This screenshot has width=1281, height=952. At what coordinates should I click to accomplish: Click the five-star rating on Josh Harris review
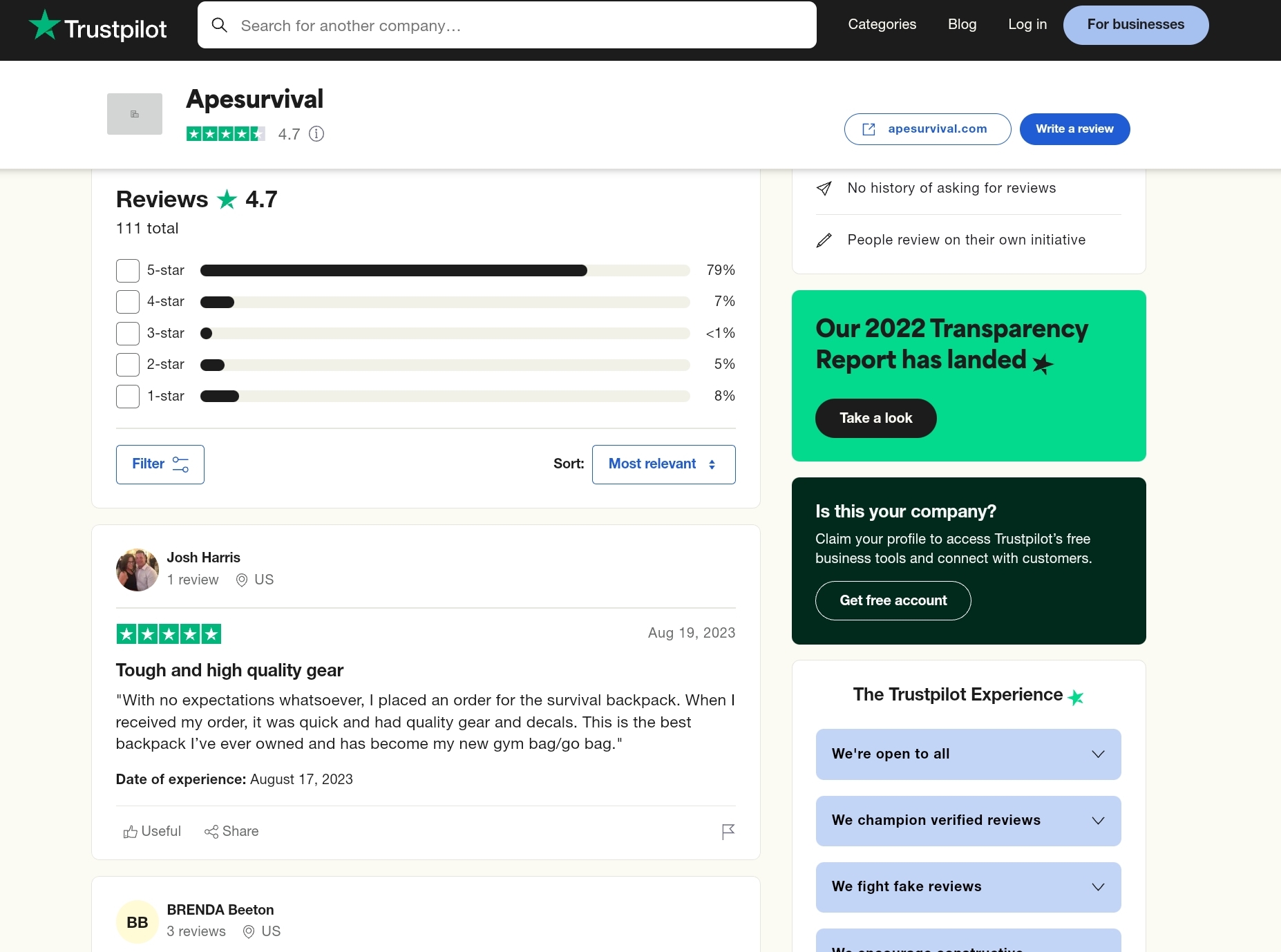coord(169,634)
